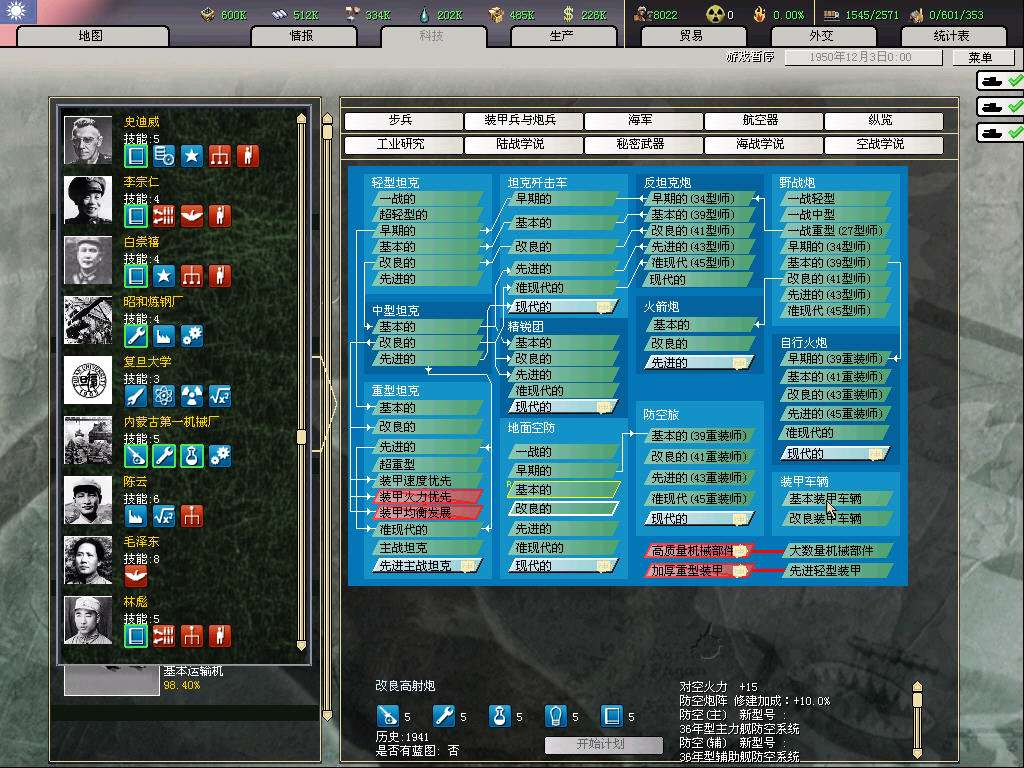Click the wrench component icon under 改良高射炮
1024x768 pixels.
(443, 716)
